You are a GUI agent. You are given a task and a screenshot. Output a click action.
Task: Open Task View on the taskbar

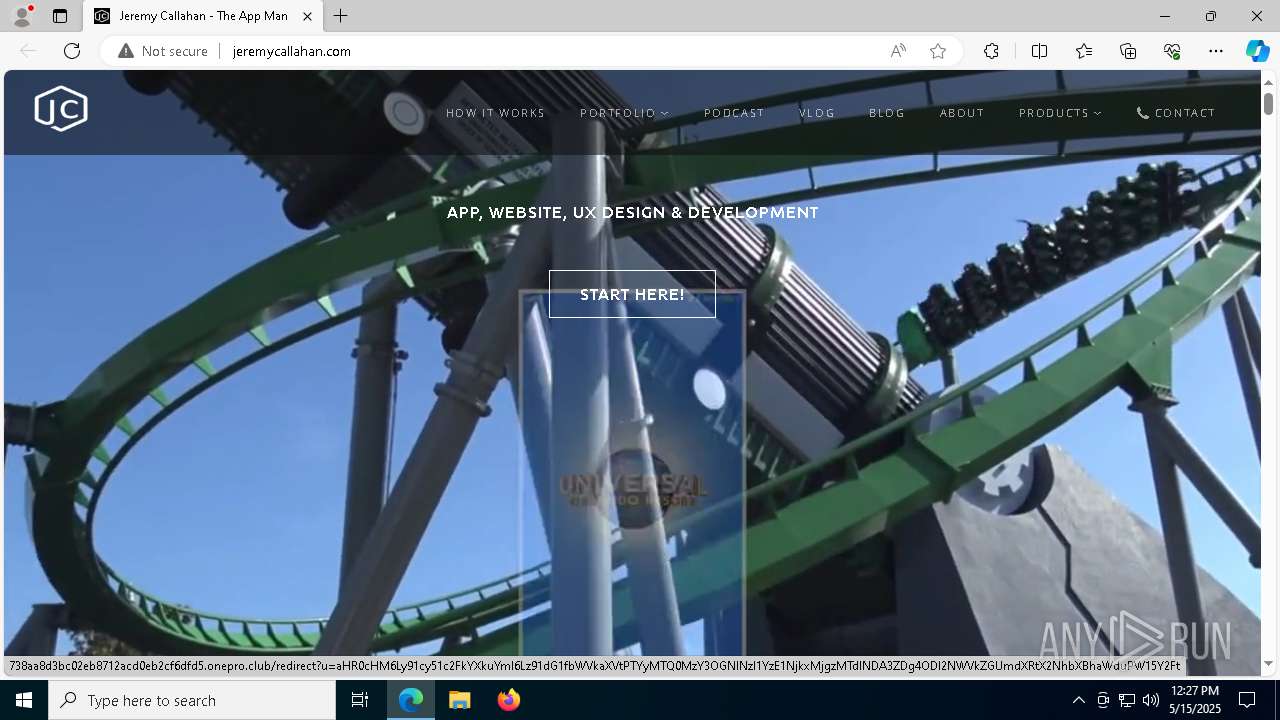click(x=360, y=700)
